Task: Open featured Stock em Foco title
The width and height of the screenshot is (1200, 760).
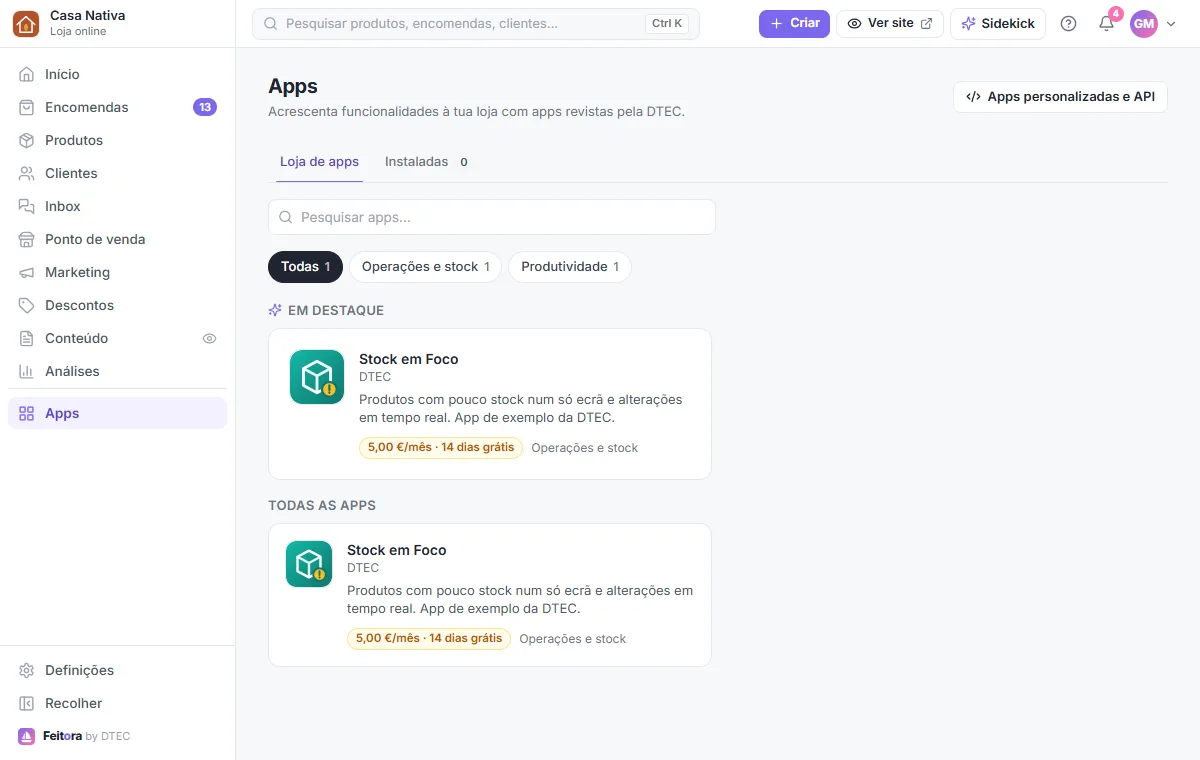Action: tap(408, 359)
